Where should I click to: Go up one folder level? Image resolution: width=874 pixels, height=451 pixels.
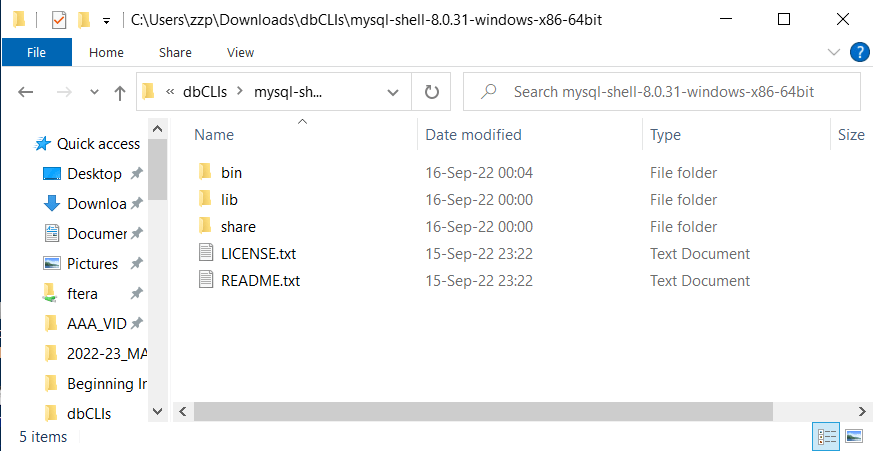point(120,93)
